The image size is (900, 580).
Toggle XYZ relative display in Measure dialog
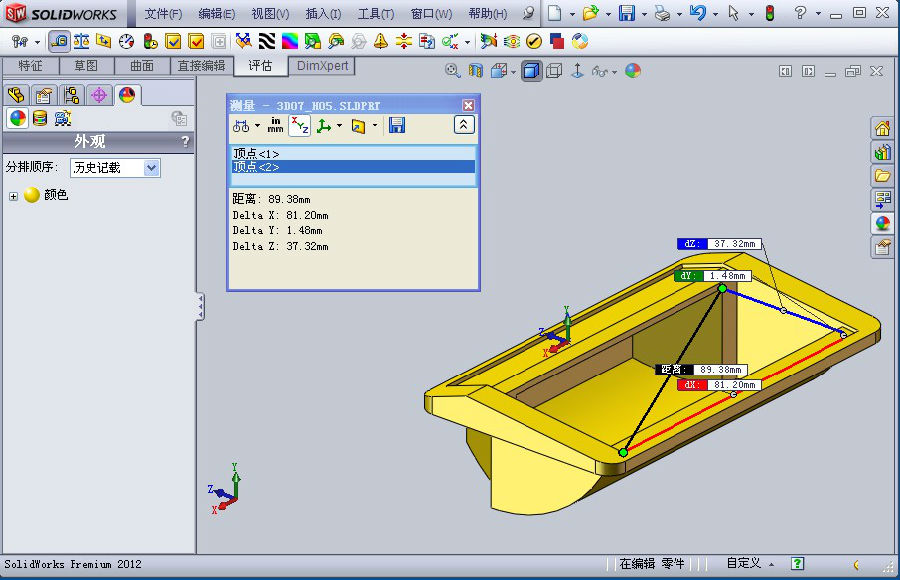pos(299,125)
